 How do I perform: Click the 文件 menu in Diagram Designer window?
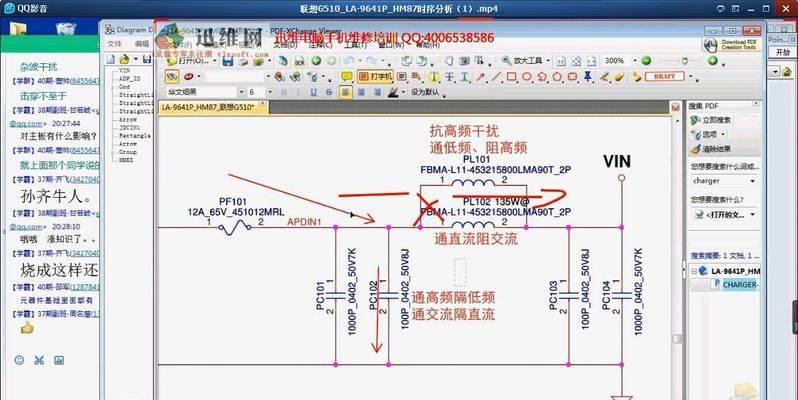point(115,44)
